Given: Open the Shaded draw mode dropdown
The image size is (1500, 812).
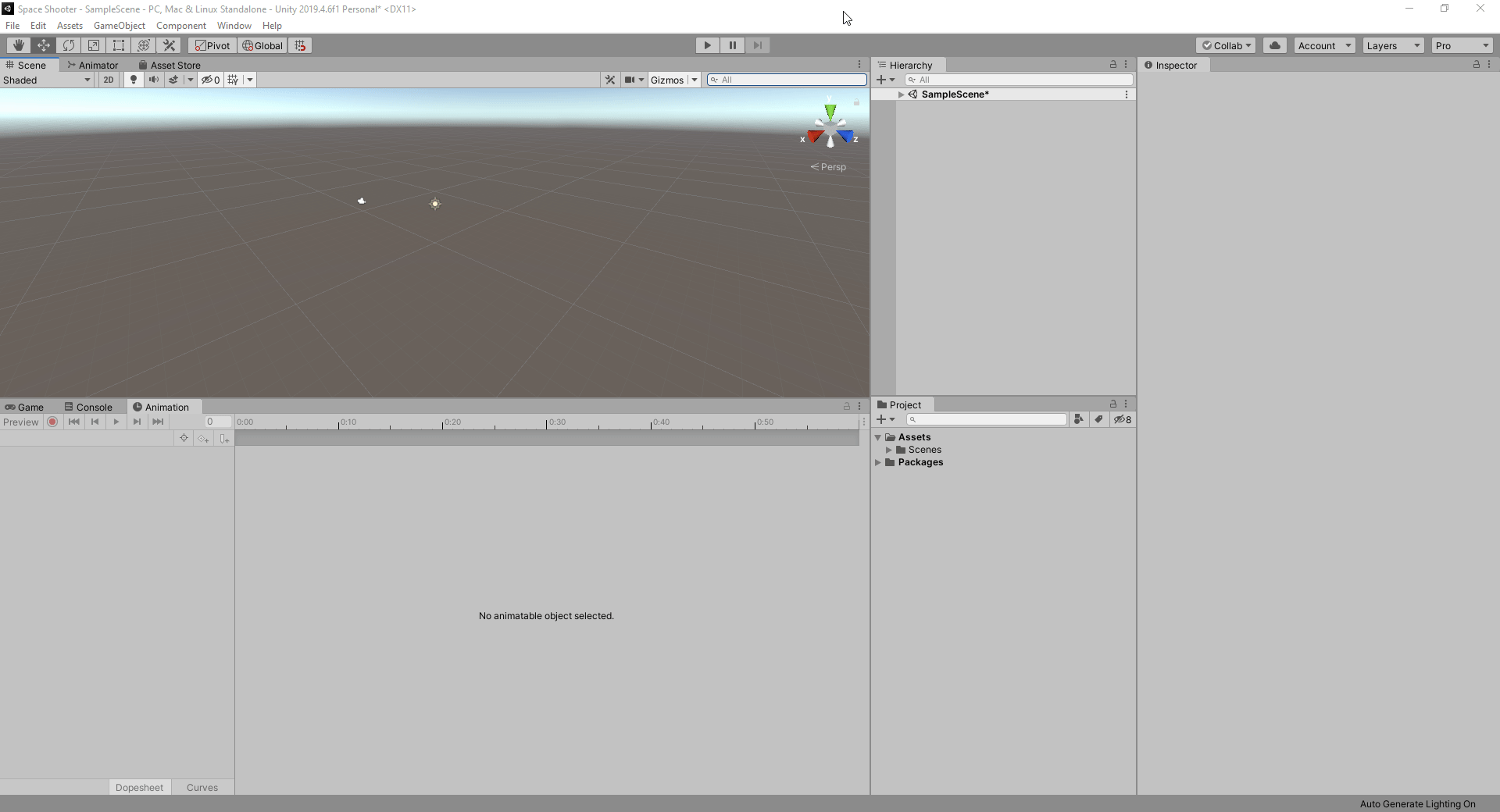Looking at the screenshot, I should point(47,80).
